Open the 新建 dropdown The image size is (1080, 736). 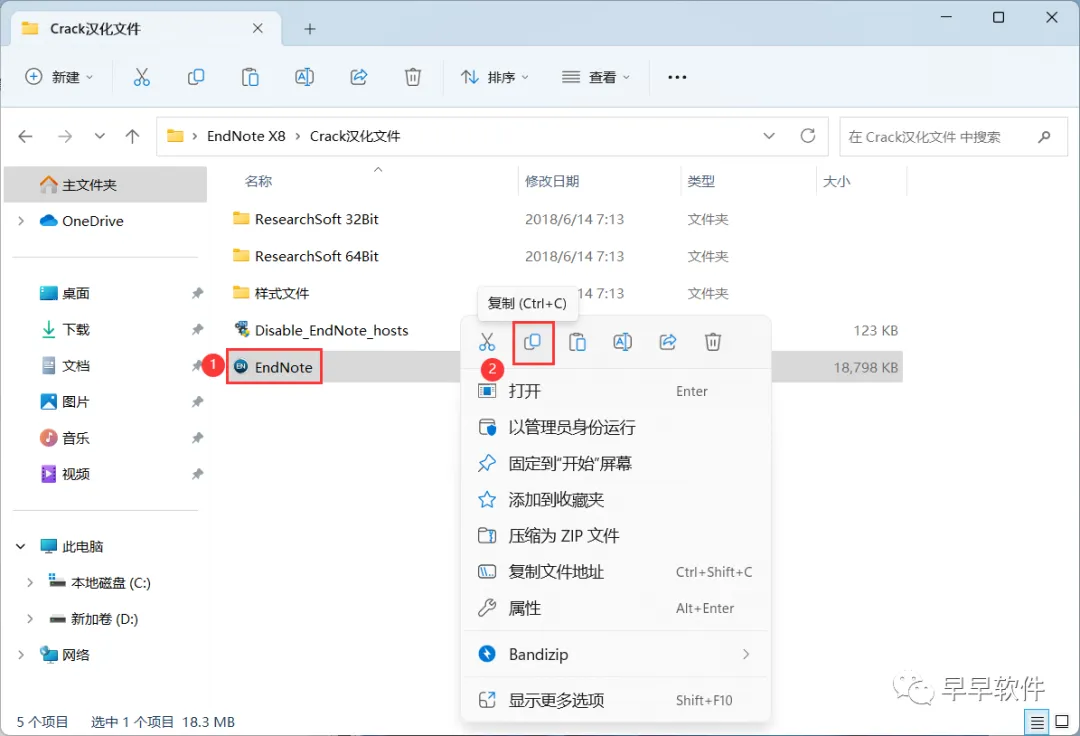59,77
